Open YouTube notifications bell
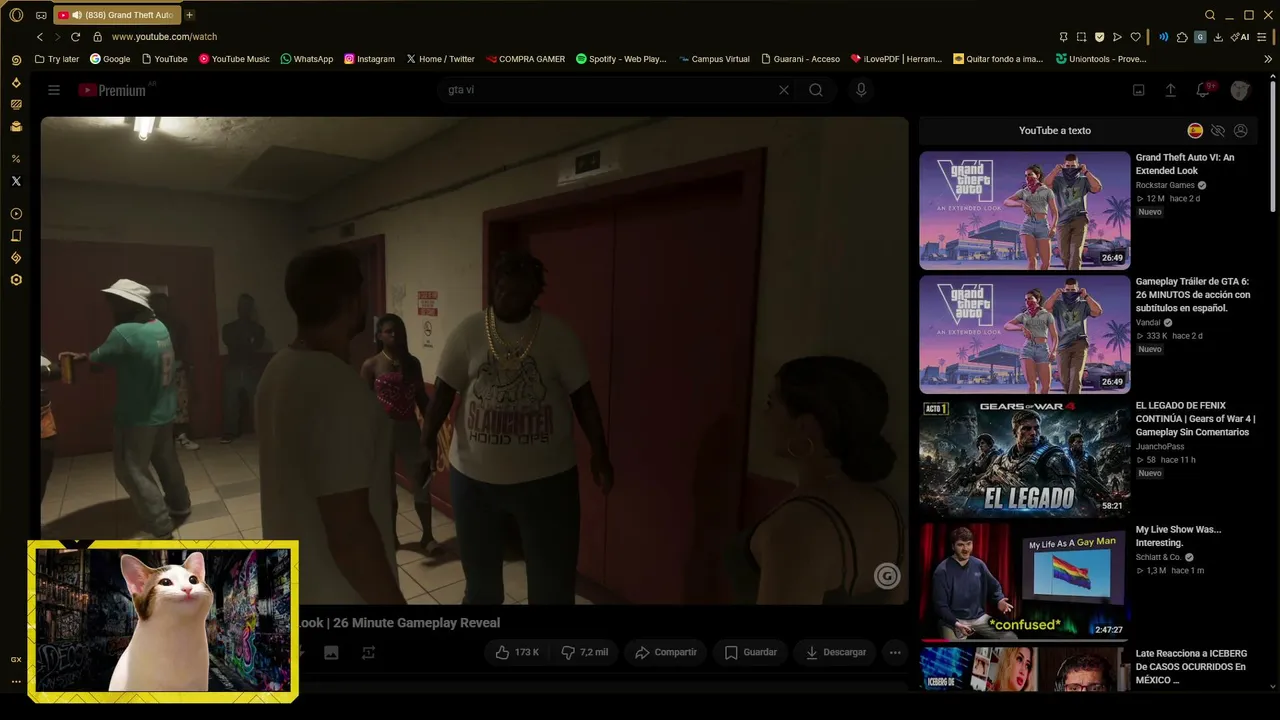 tap(1203, 90)
